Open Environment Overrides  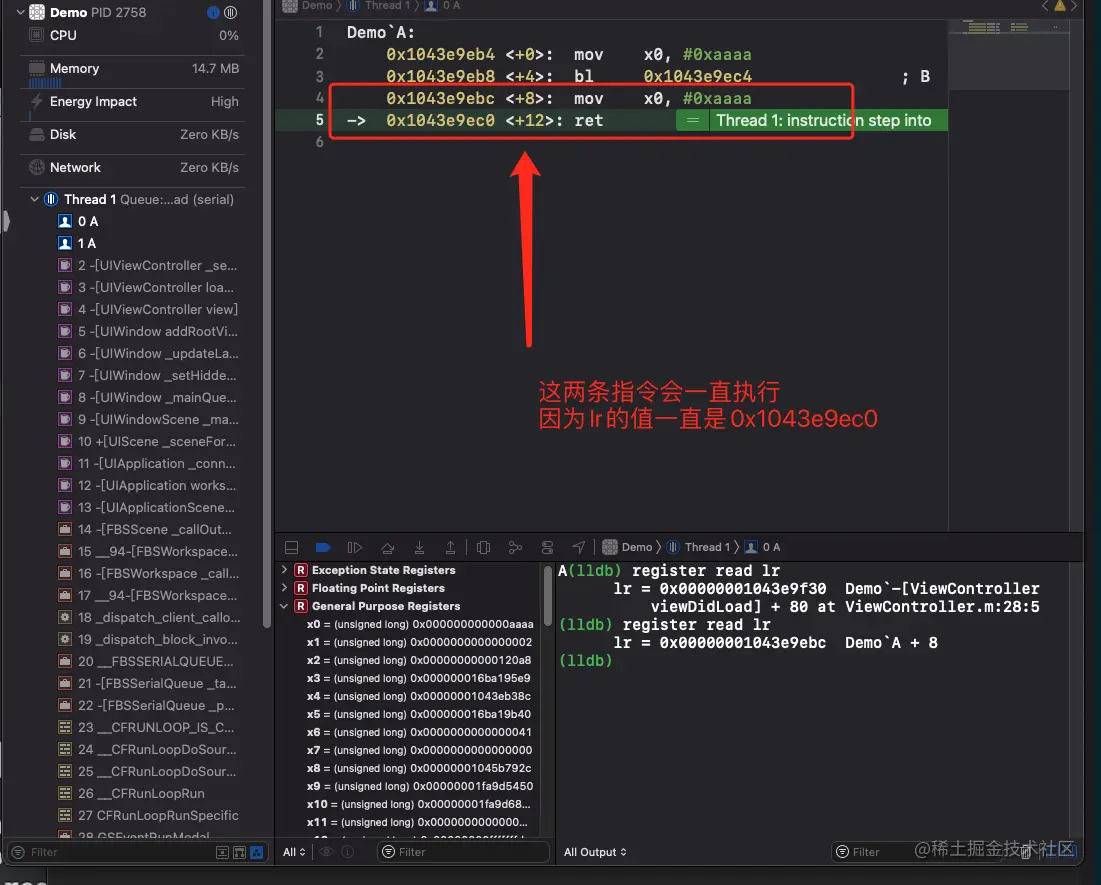point(548,547)
